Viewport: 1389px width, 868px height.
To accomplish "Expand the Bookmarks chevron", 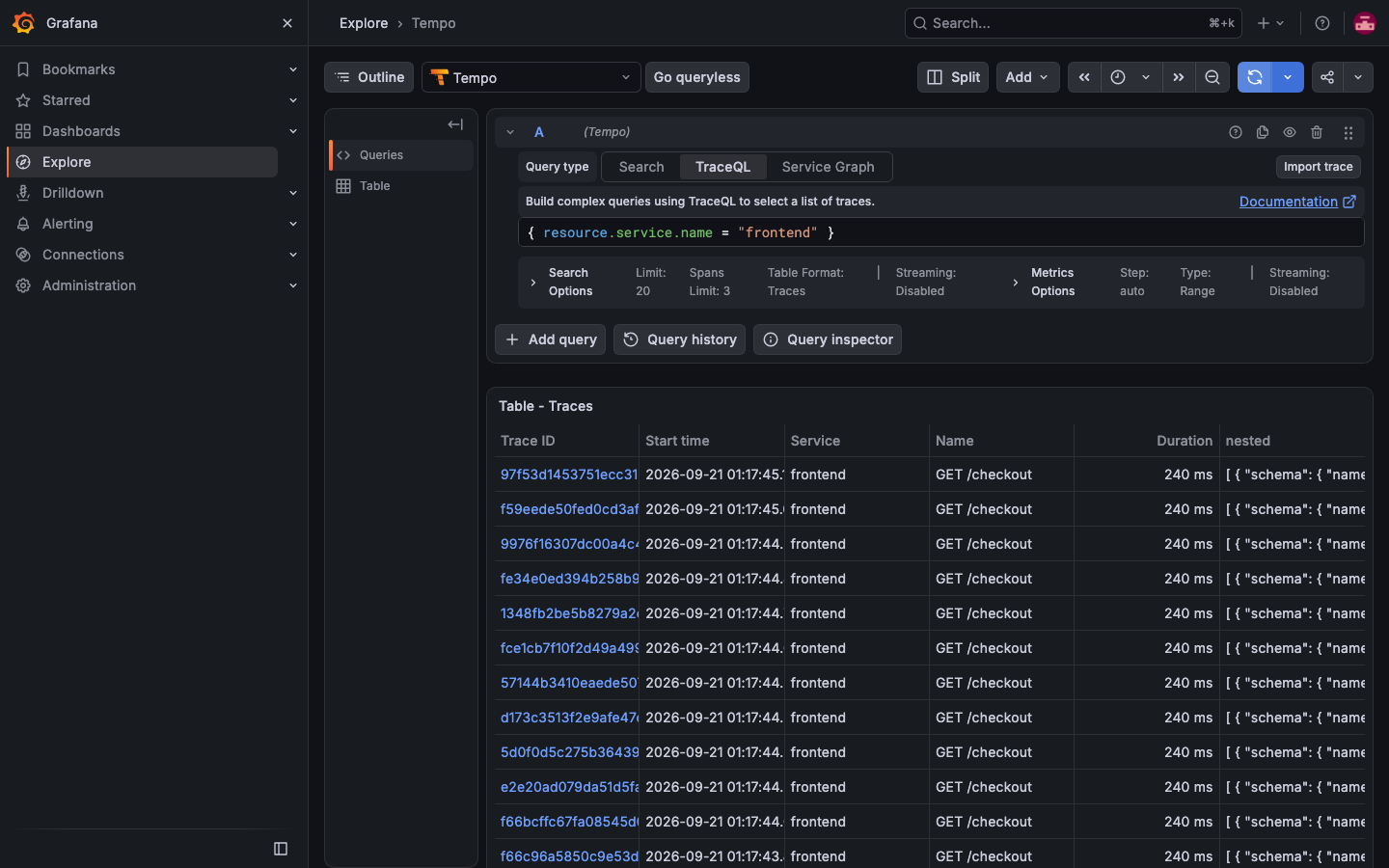I will click(293, 69).
